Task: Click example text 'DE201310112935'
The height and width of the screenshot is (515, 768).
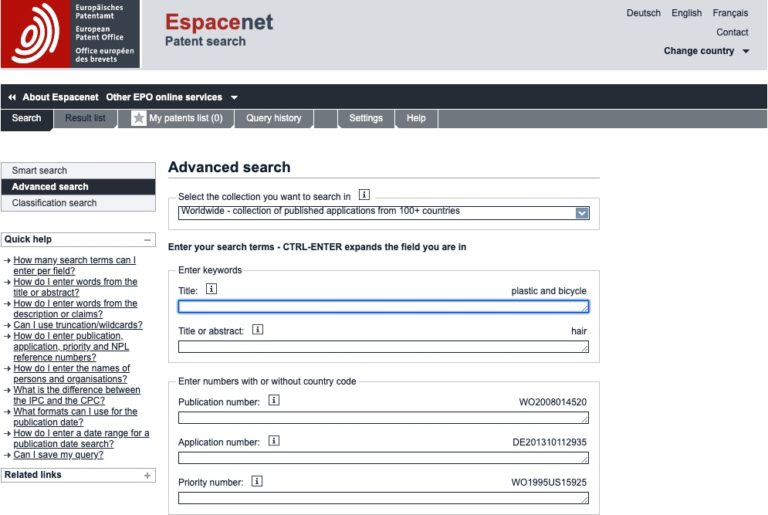Action: click(549, 442)
